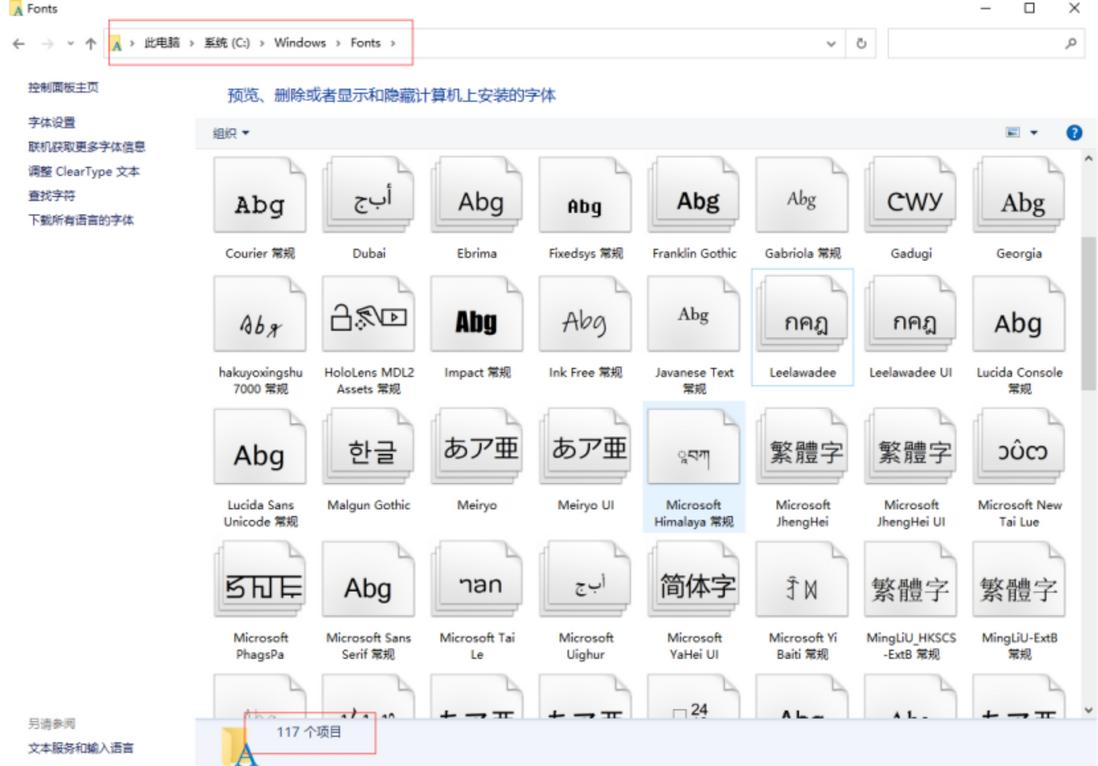Select the Ink Free 常规 font icon
The width and height of the screenshot is (1098, 766).
click(585, 314)
